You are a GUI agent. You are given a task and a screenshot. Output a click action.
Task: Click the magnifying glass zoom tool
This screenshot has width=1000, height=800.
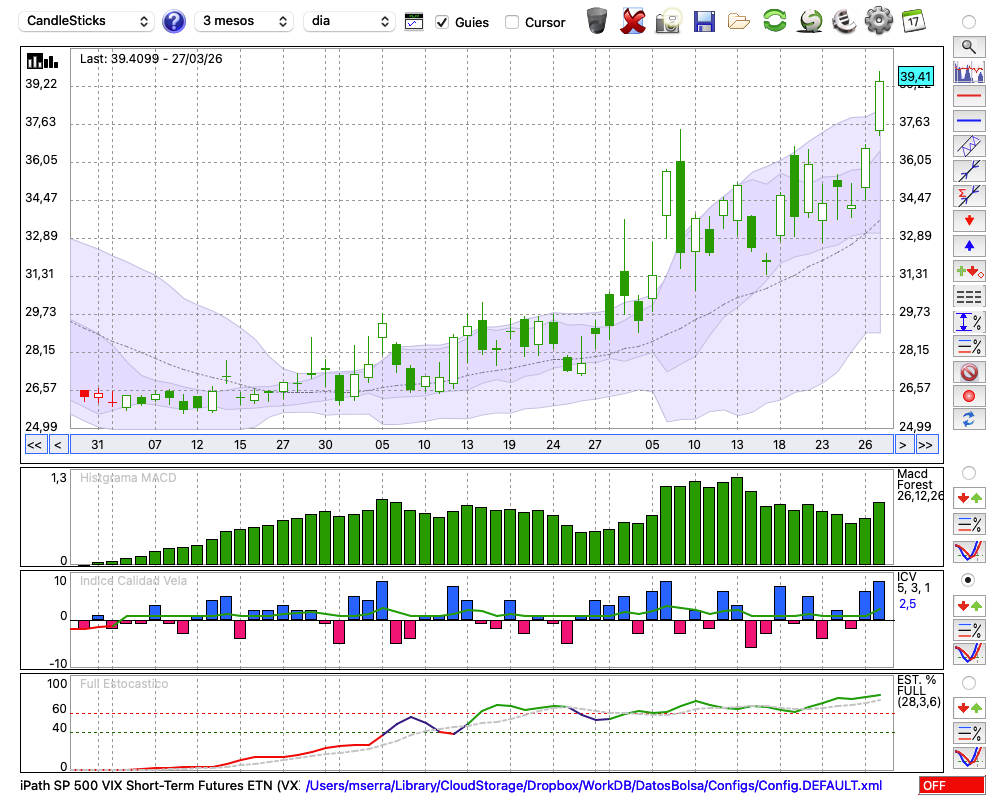point(968,46)
